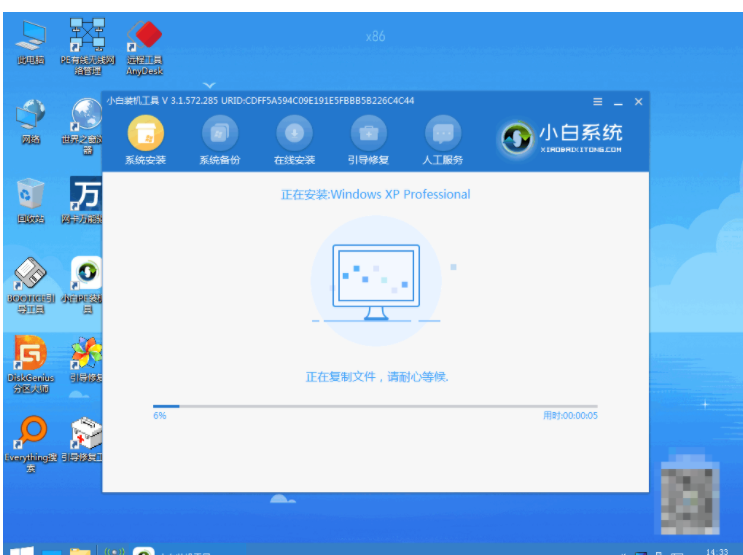Screen dimensions: 743x555
Task: Expand the chevron arrow above the window
Action: 209,85
